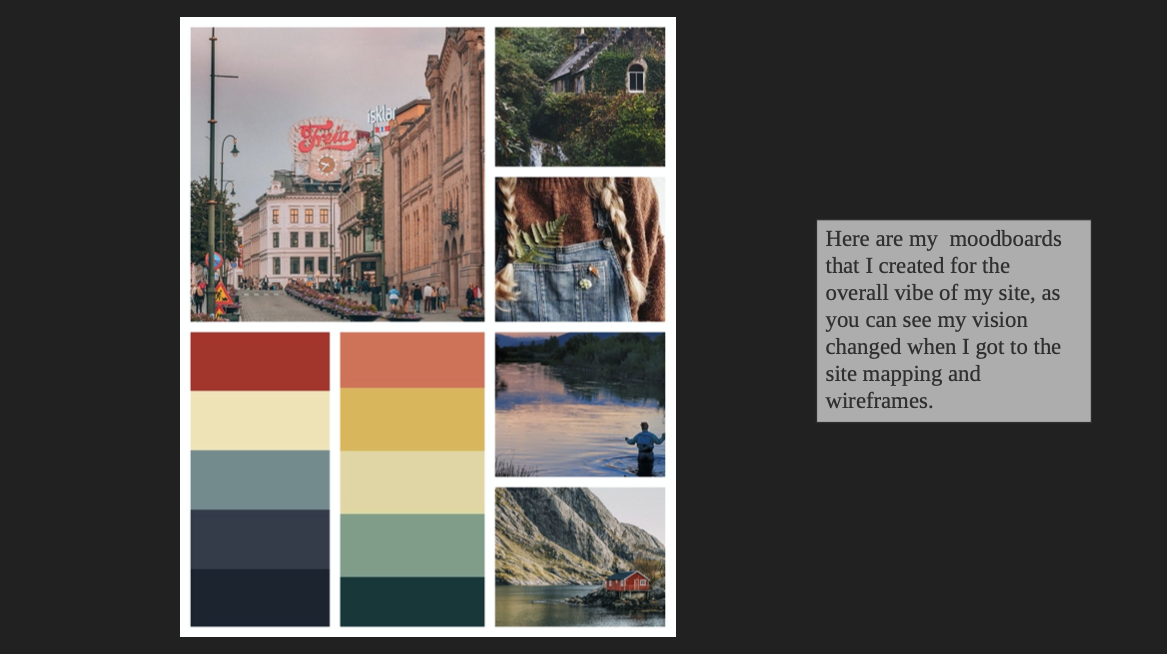This screenshot has width=1167, height=654.
Task: Open the fisherman in river photo
Action: tap(580, 404)
